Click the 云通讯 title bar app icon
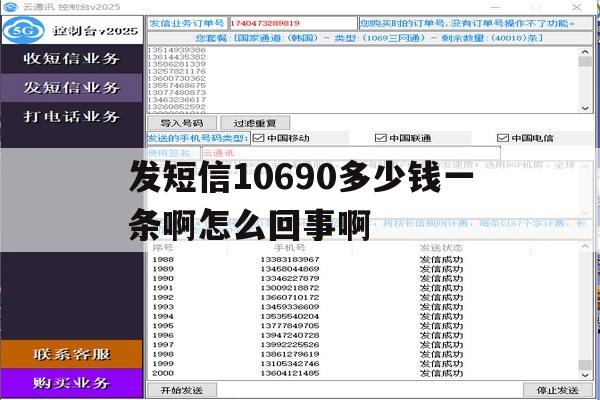600x400 pixels. 10,7
